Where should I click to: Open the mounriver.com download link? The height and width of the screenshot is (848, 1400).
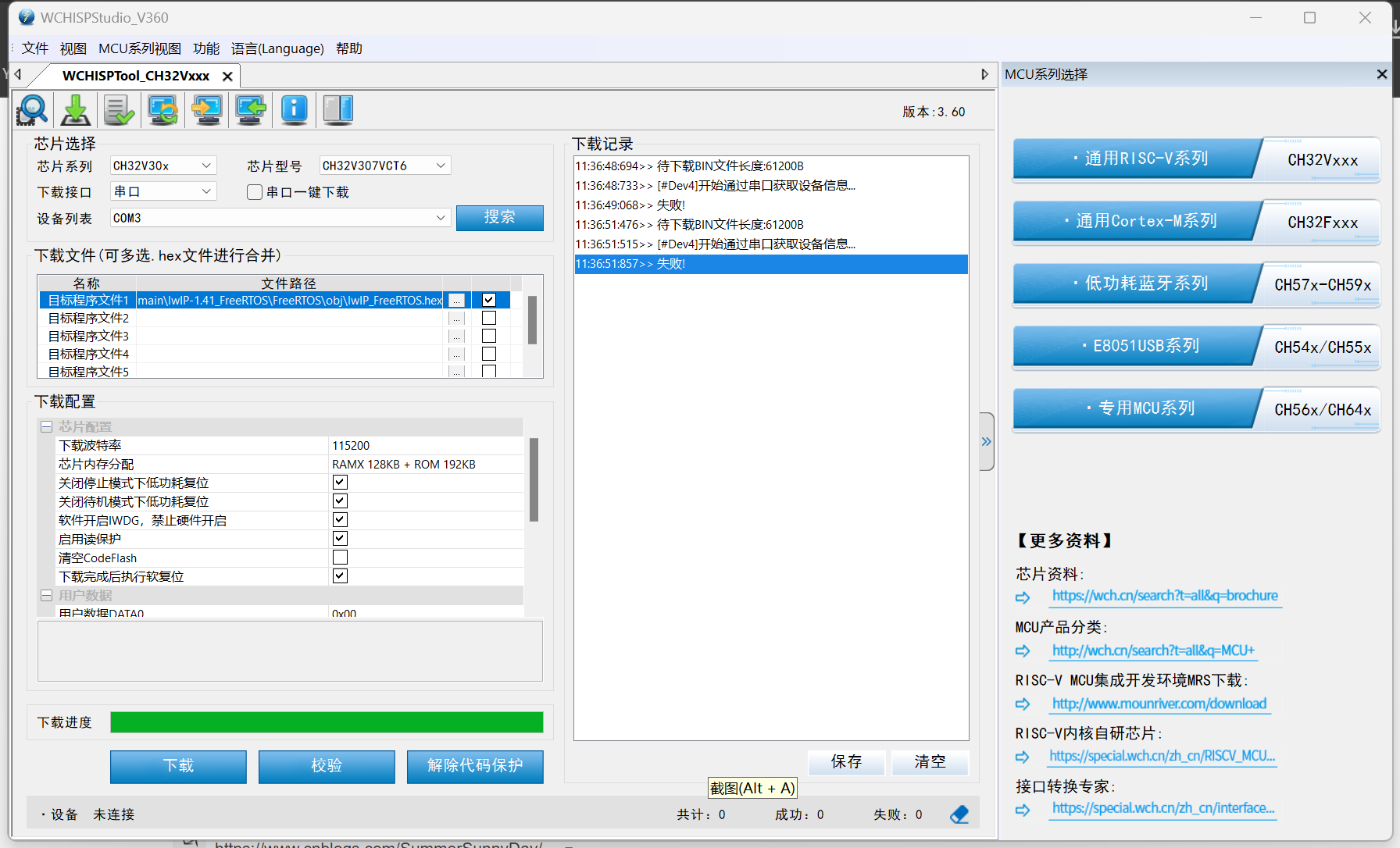[x=1159, y=704]
